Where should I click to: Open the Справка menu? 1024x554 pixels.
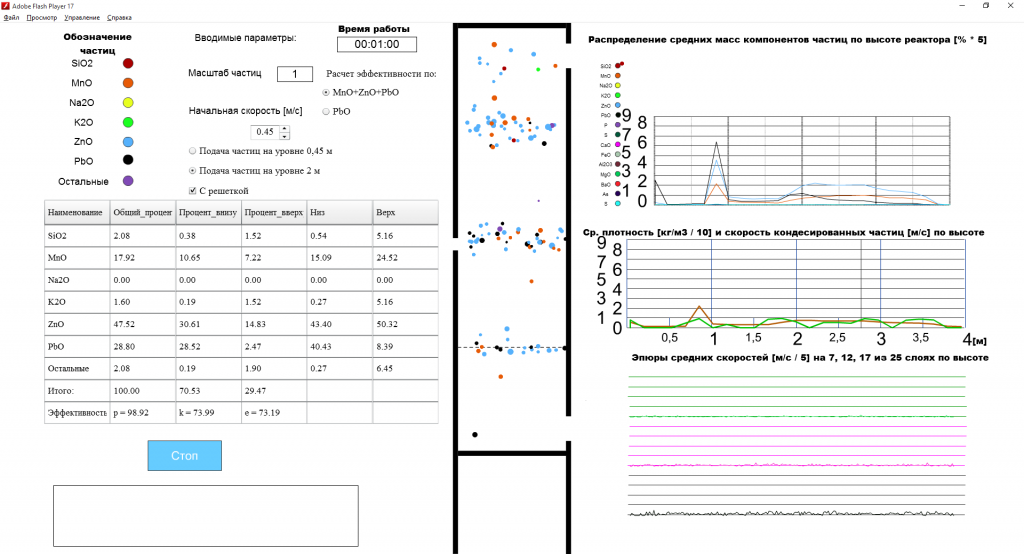(x=119, y=18)
